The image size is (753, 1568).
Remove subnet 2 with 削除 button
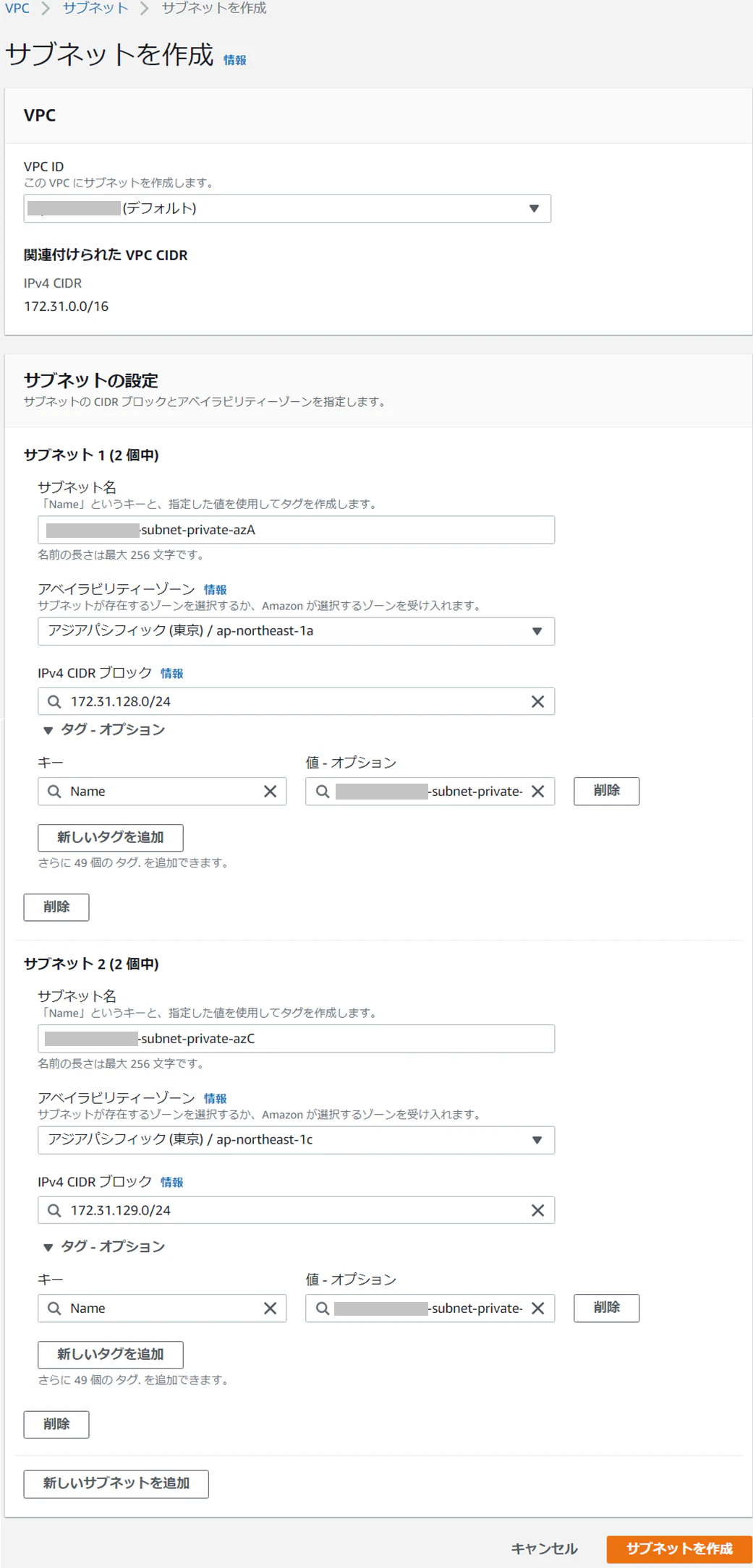(56, 1424)
